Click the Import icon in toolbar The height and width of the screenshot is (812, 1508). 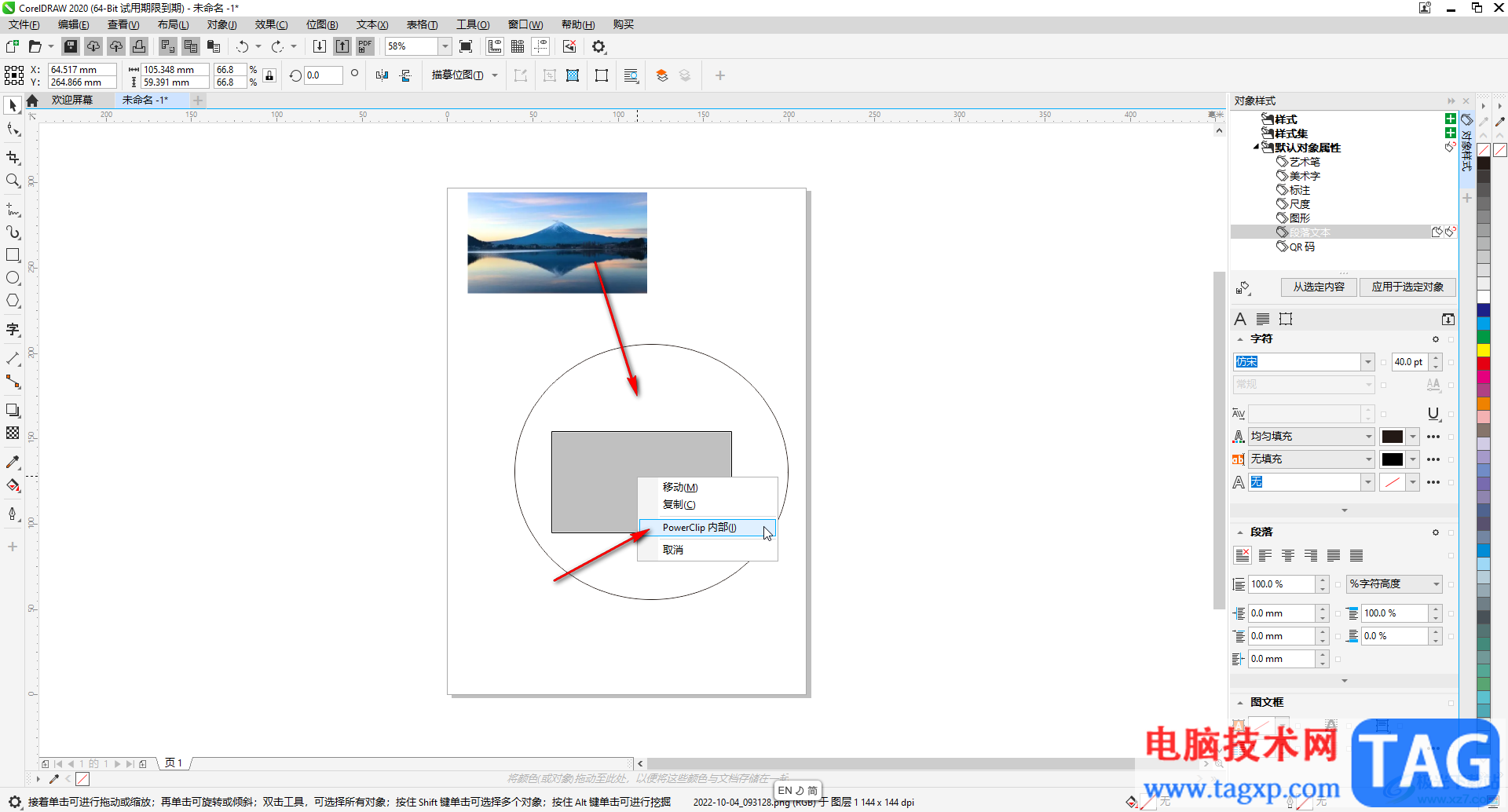pos(320,46)
